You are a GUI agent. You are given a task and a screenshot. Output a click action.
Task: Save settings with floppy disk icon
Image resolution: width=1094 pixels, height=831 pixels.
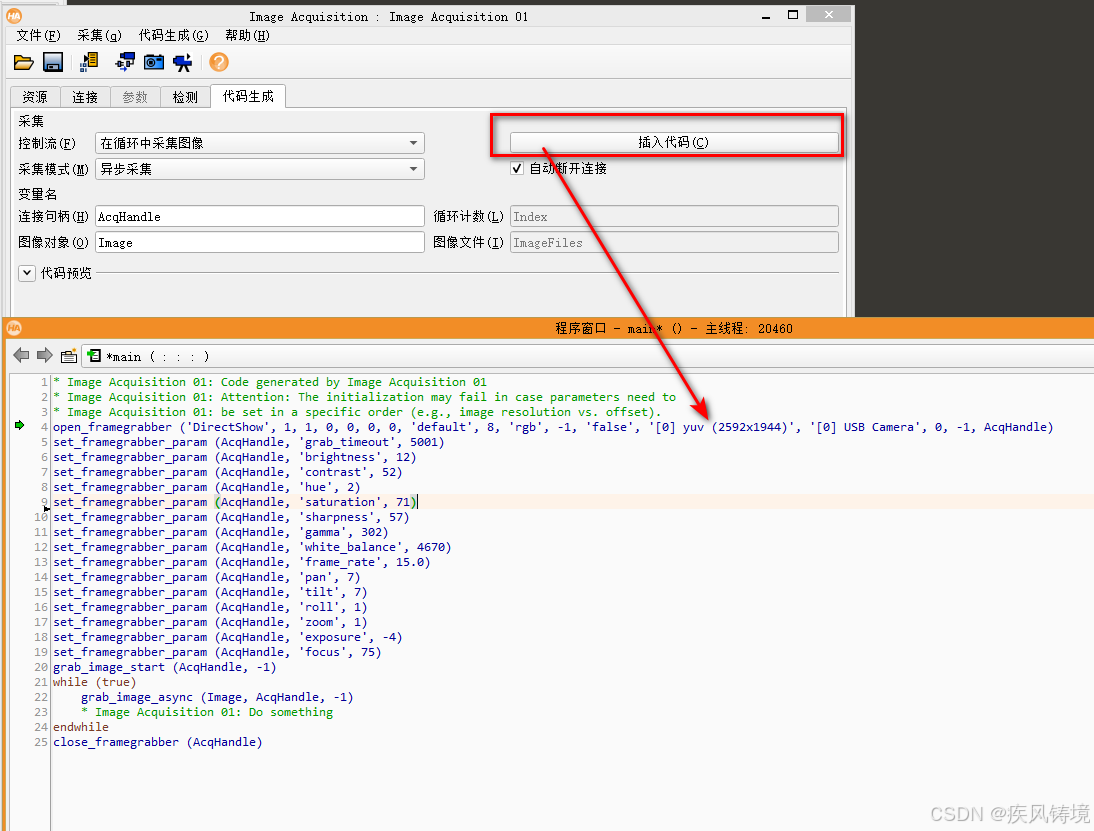tap(53, 63)
